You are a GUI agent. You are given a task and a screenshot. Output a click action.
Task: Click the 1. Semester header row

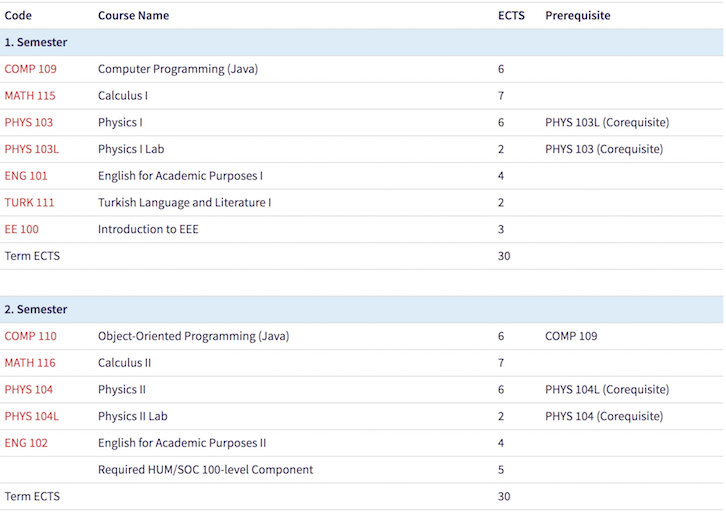pyautogui.click(x=362, y=43)
